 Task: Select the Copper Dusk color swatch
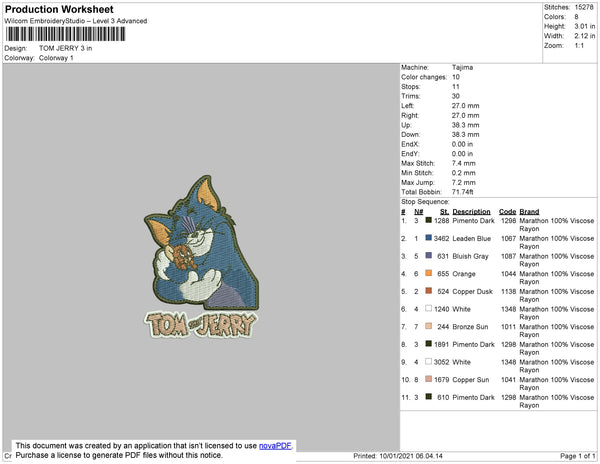(429, 291)
